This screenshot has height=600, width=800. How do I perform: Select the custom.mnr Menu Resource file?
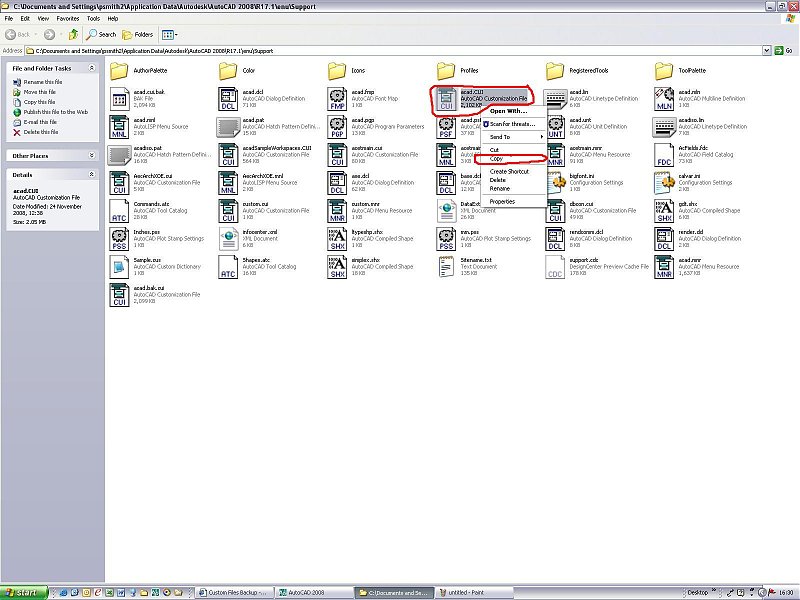click(x=370, y=211)
